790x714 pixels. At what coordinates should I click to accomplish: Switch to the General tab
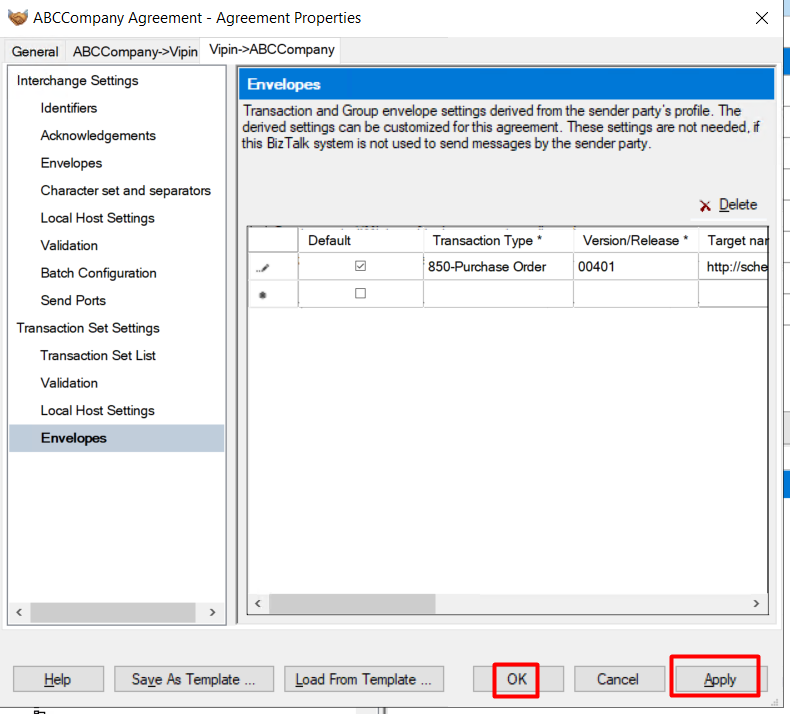[35, 51]
